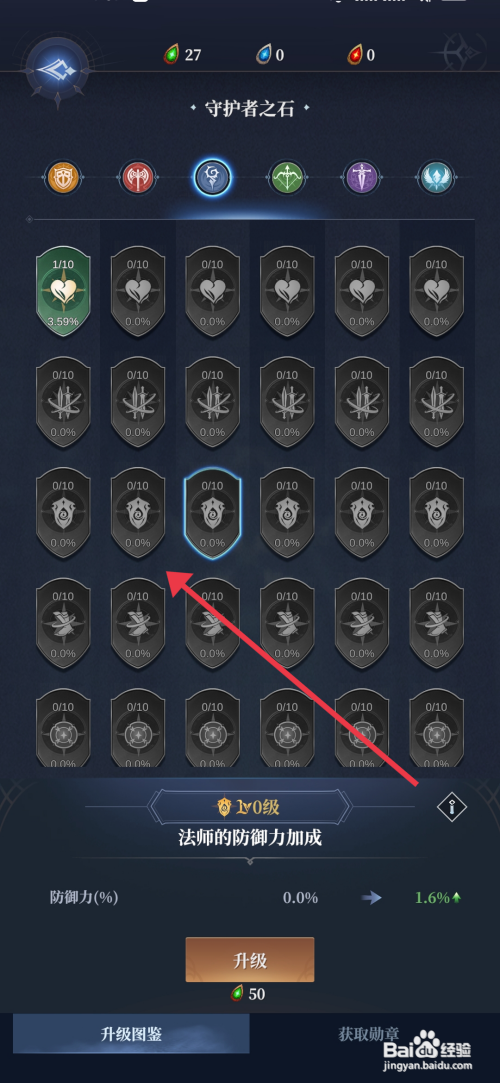Select first boots badge in fourth row
This screenshot has height=1083, width=500.
point(63,624)
